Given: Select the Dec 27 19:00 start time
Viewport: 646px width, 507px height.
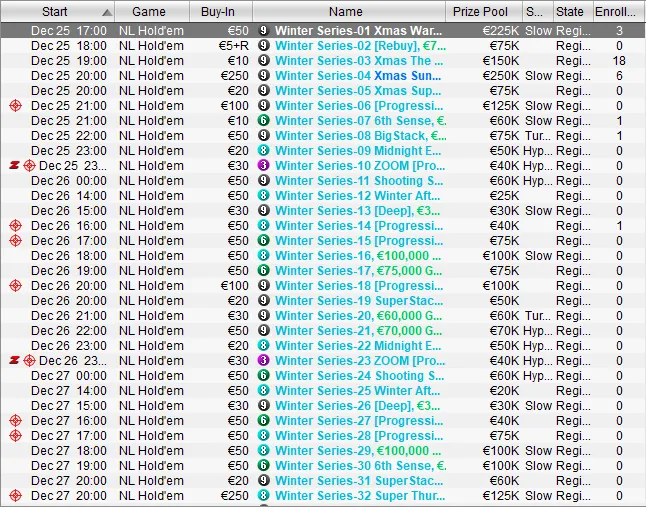Looking at the screenshot, I should pos(69,465).
